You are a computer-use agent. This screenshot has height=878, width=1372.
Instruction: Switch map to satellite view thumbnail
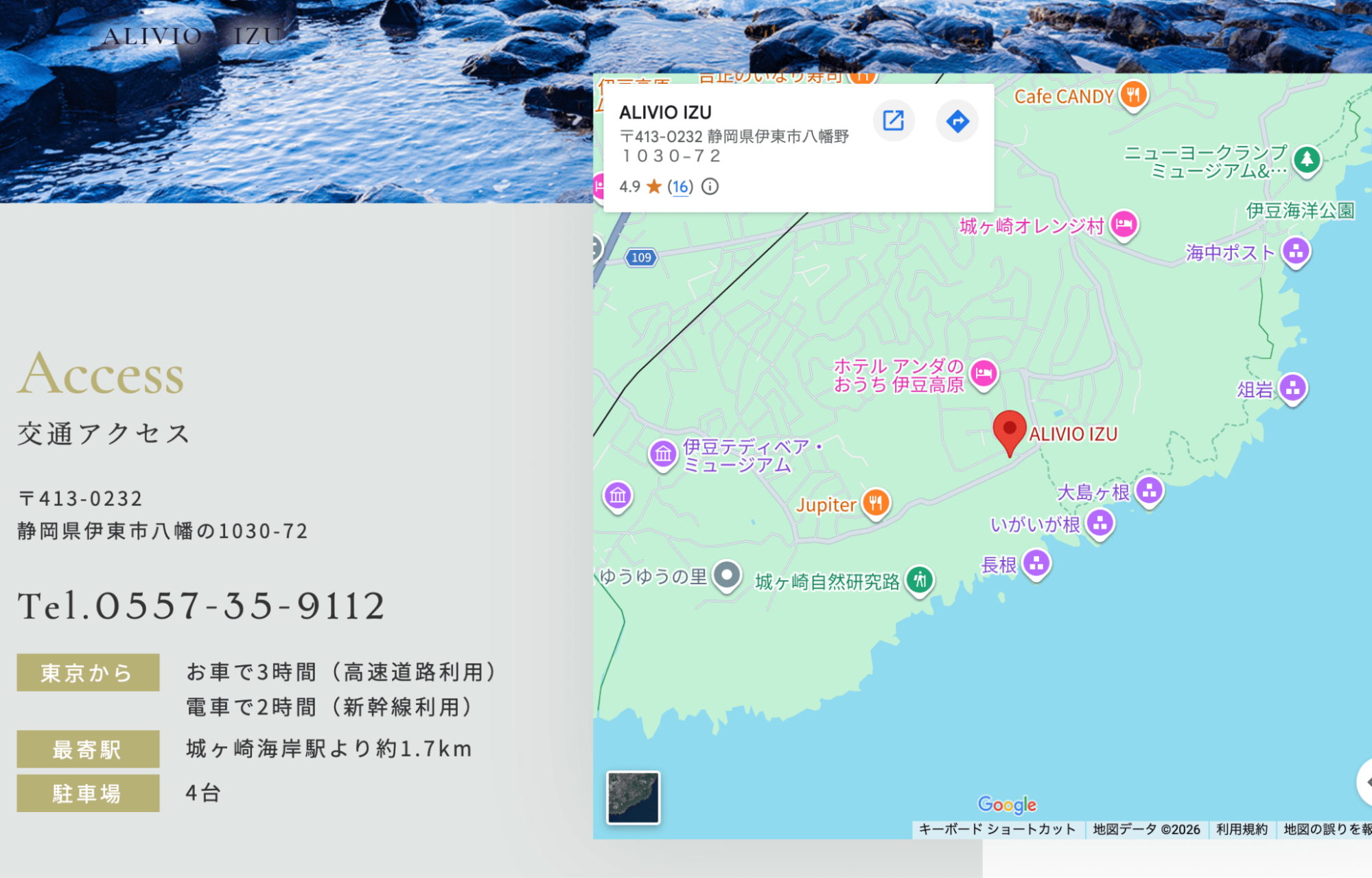[x=633, y=797]
